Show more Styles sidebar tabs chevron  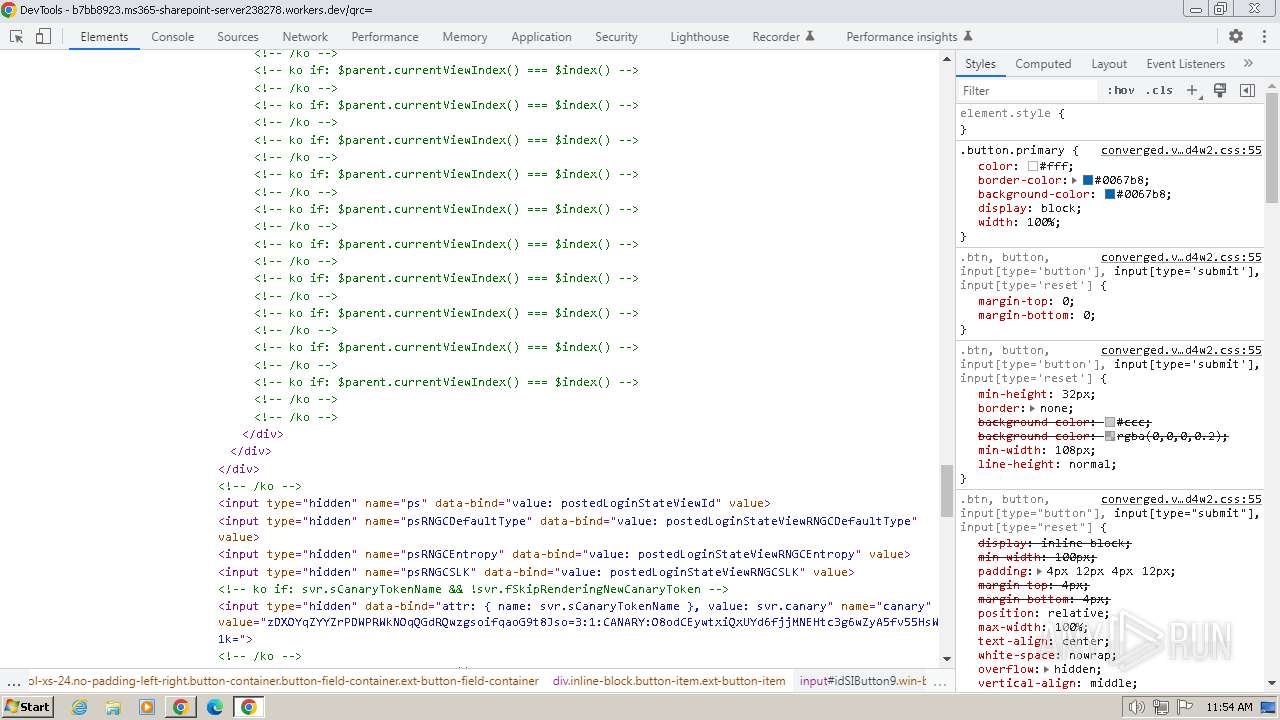coord(1248,63)
